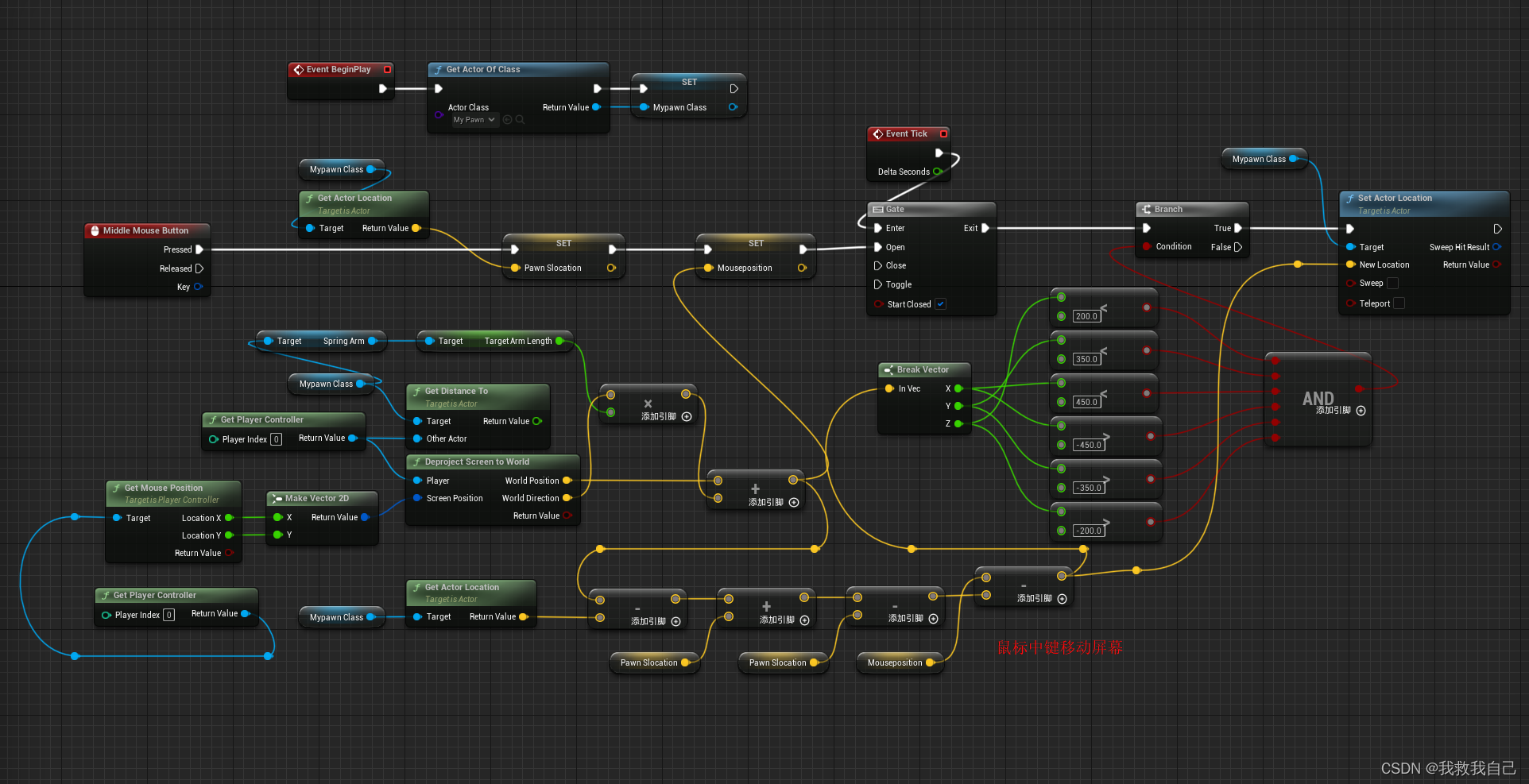Click the SET Pawn Slocation node
The image size is (1529, 784).
[x=563, y=256]
